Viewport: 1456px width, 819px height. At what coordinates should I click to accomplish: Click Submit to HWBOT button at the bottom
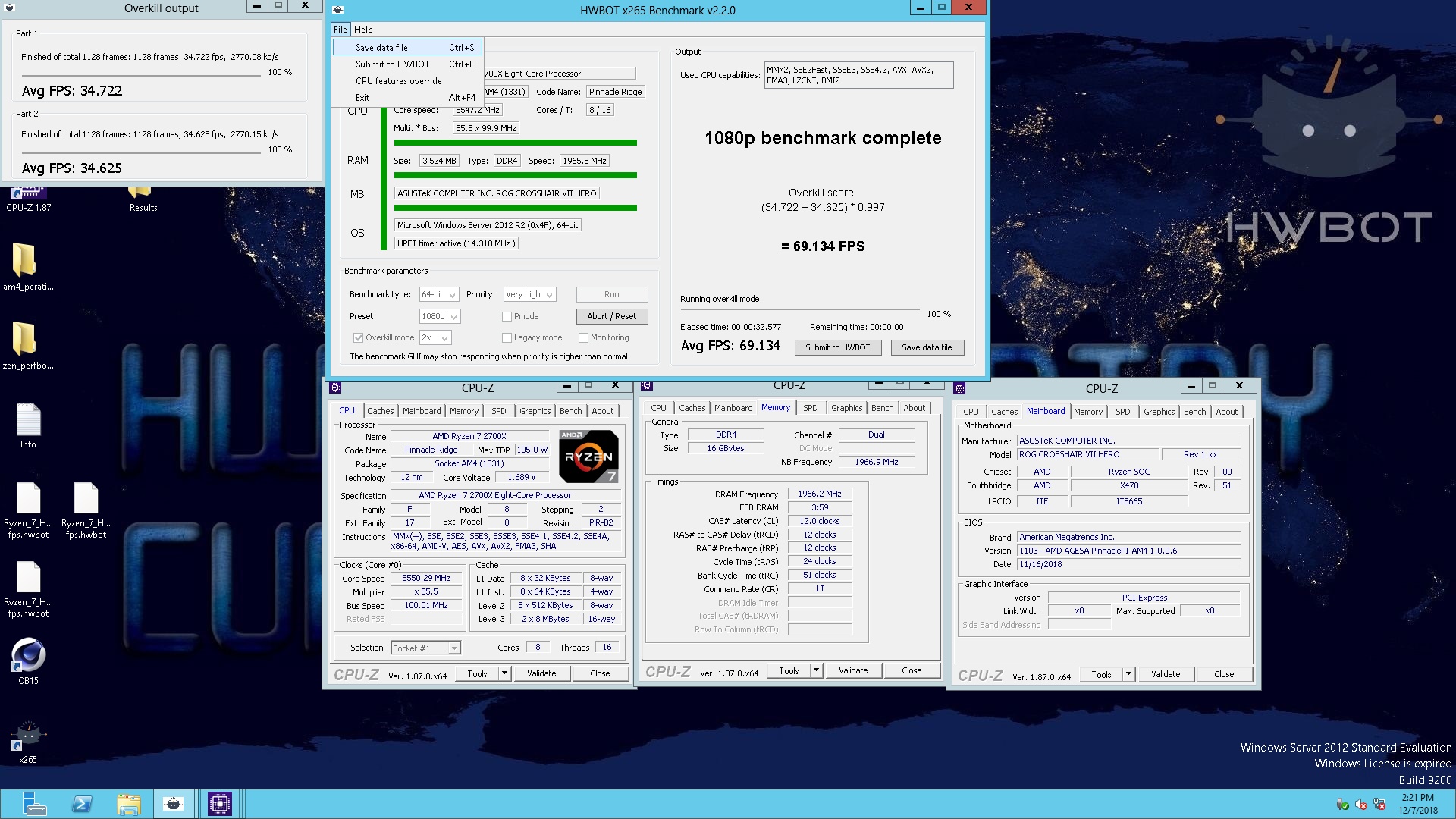[x=837, y=347]
